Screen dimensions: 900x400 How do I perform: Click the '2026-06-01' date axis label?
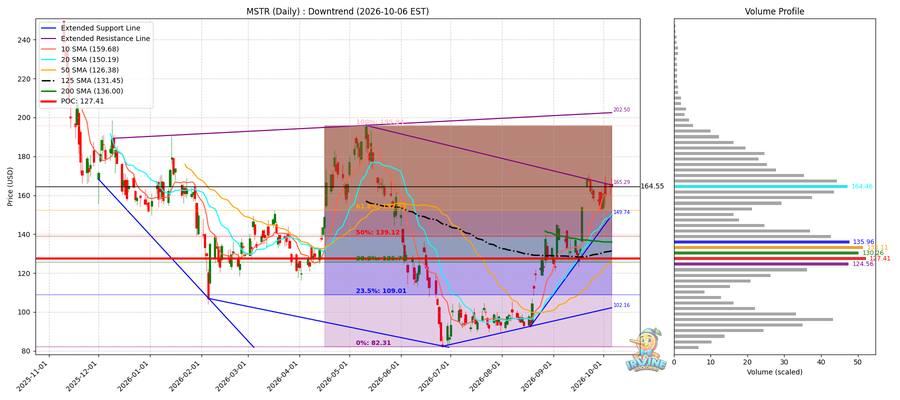384,375
